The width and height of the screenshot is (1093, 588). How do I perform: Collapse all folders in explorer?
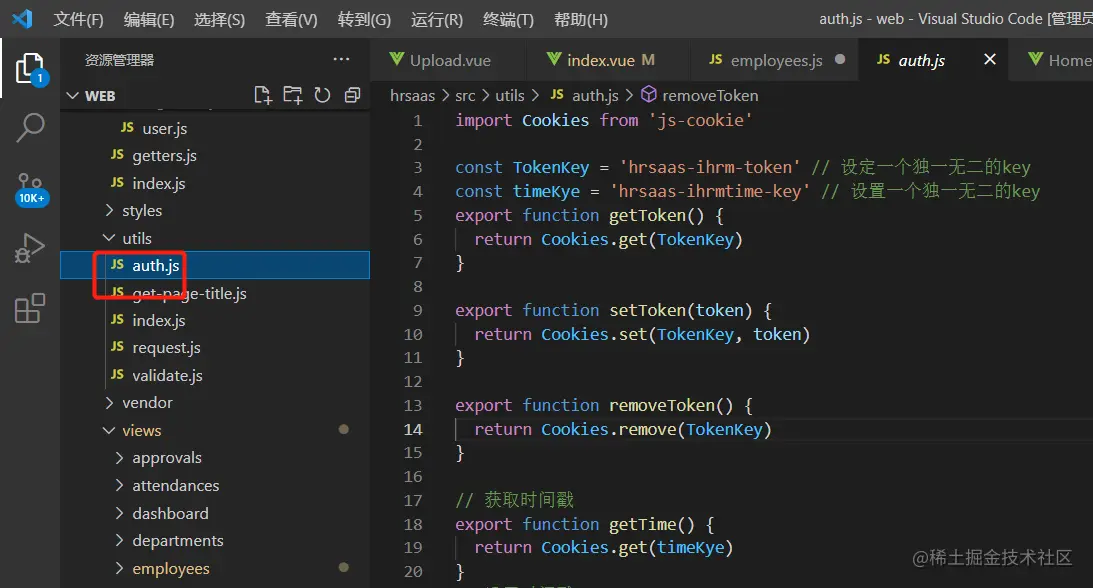352,95
